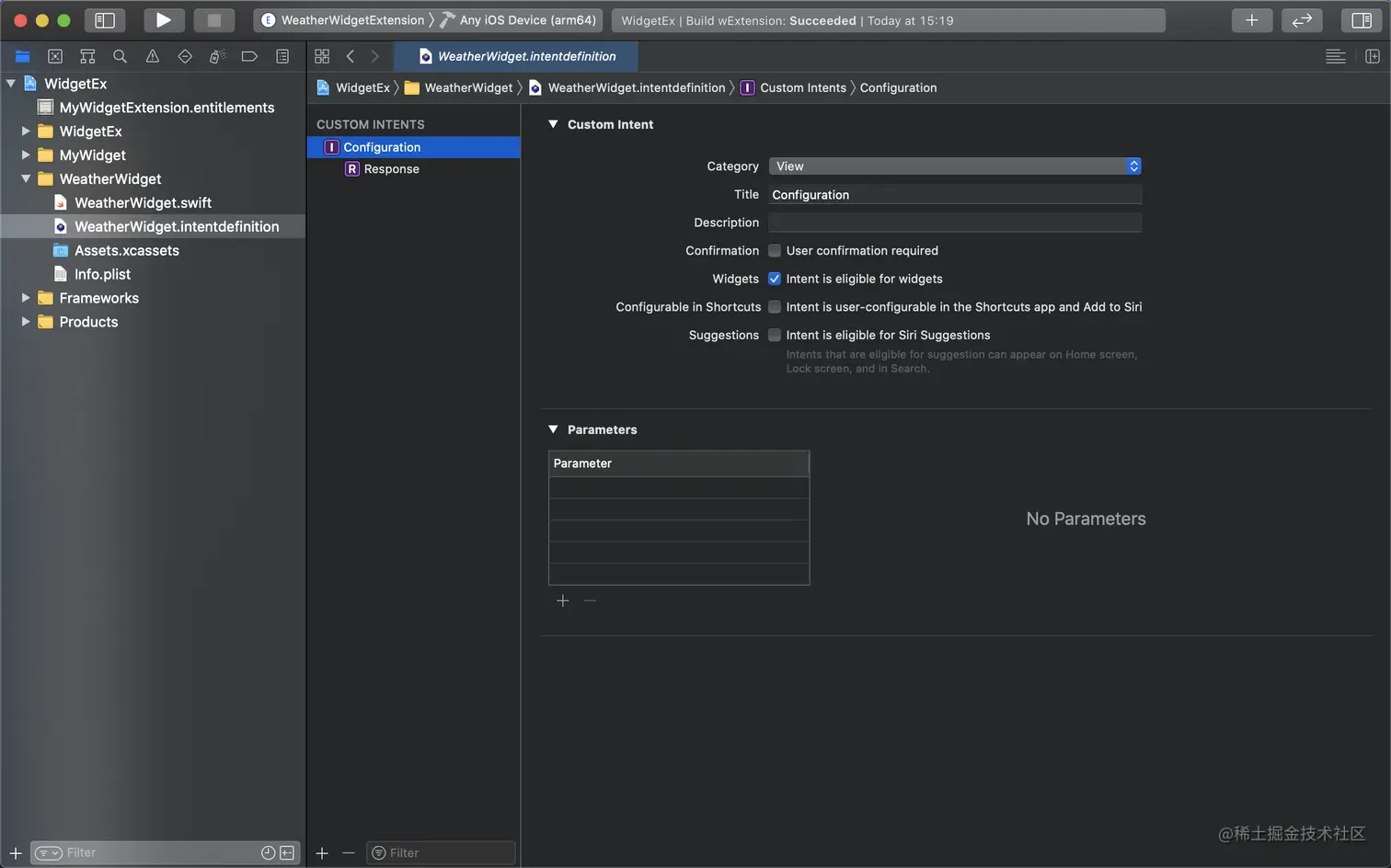Choose the Any iOS Device destination

[520, 19]
